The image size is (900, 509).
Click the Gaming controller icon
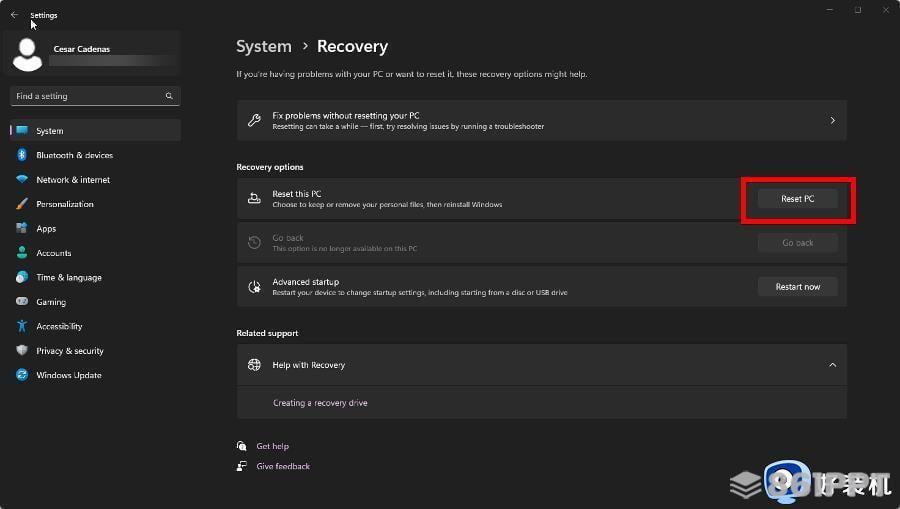[x=22, y=301]
